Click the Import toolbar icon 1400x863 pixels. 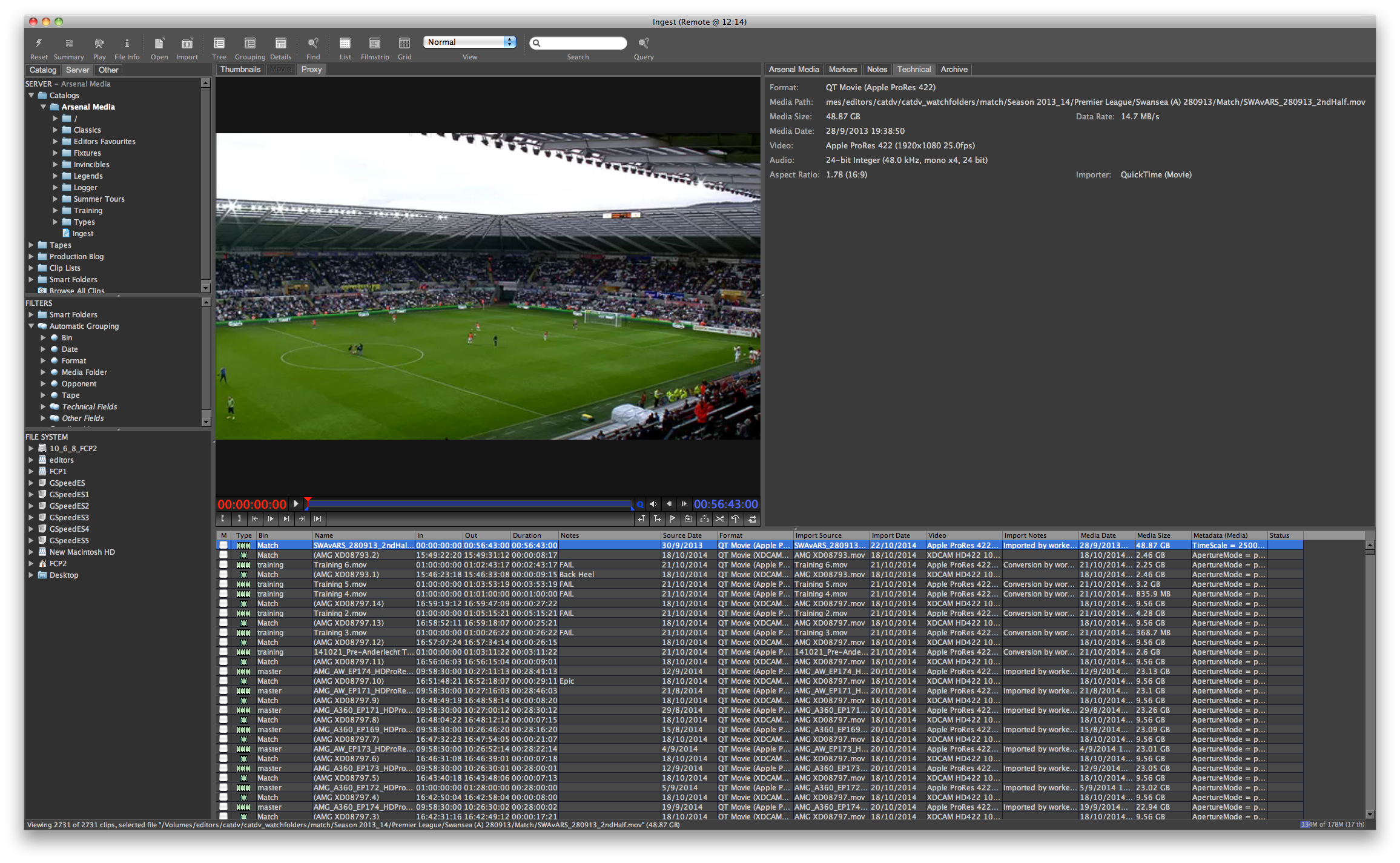pos(187,43)
